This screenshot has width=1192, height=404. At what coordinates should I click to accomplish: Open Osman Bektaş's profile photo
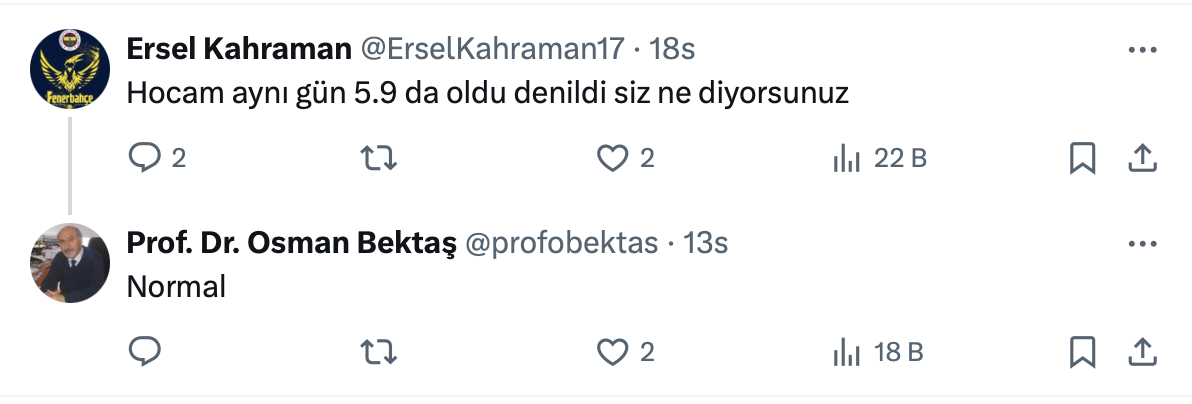(69, 262)
